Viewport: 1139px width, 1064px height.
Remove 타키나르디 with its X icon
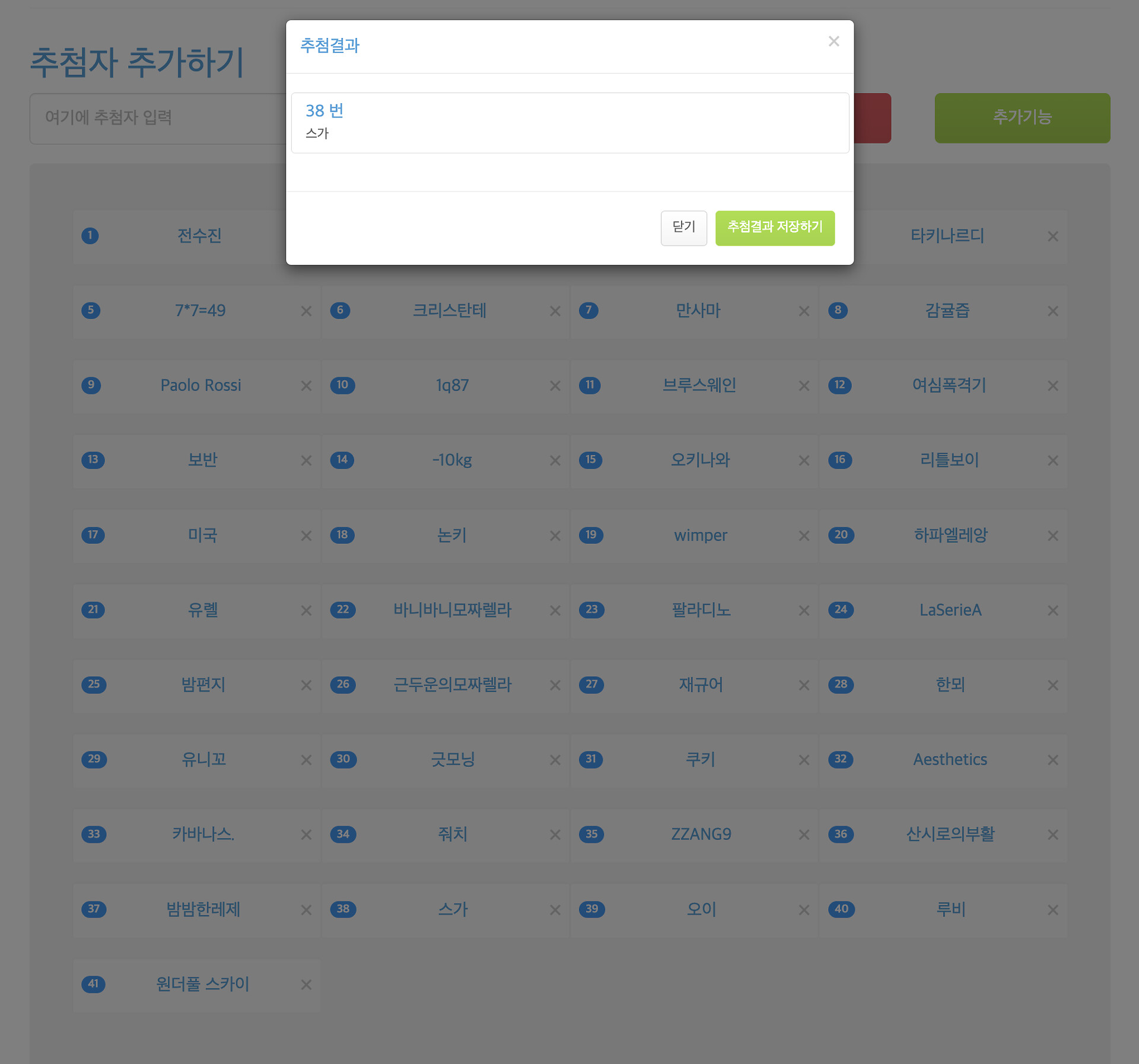tap(1052, 236)
